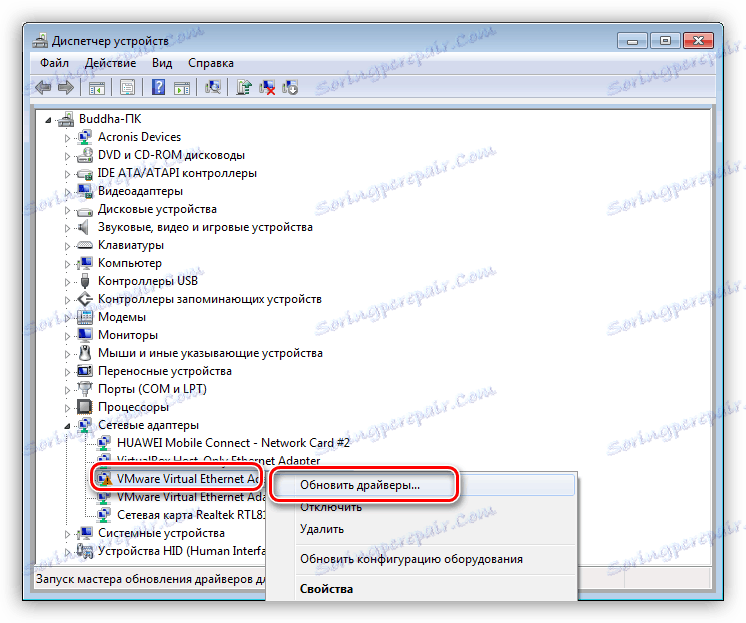The image size is (746, 623).
Task: Click the Disable device toolbar icon with red X
Action: [267, 88]
